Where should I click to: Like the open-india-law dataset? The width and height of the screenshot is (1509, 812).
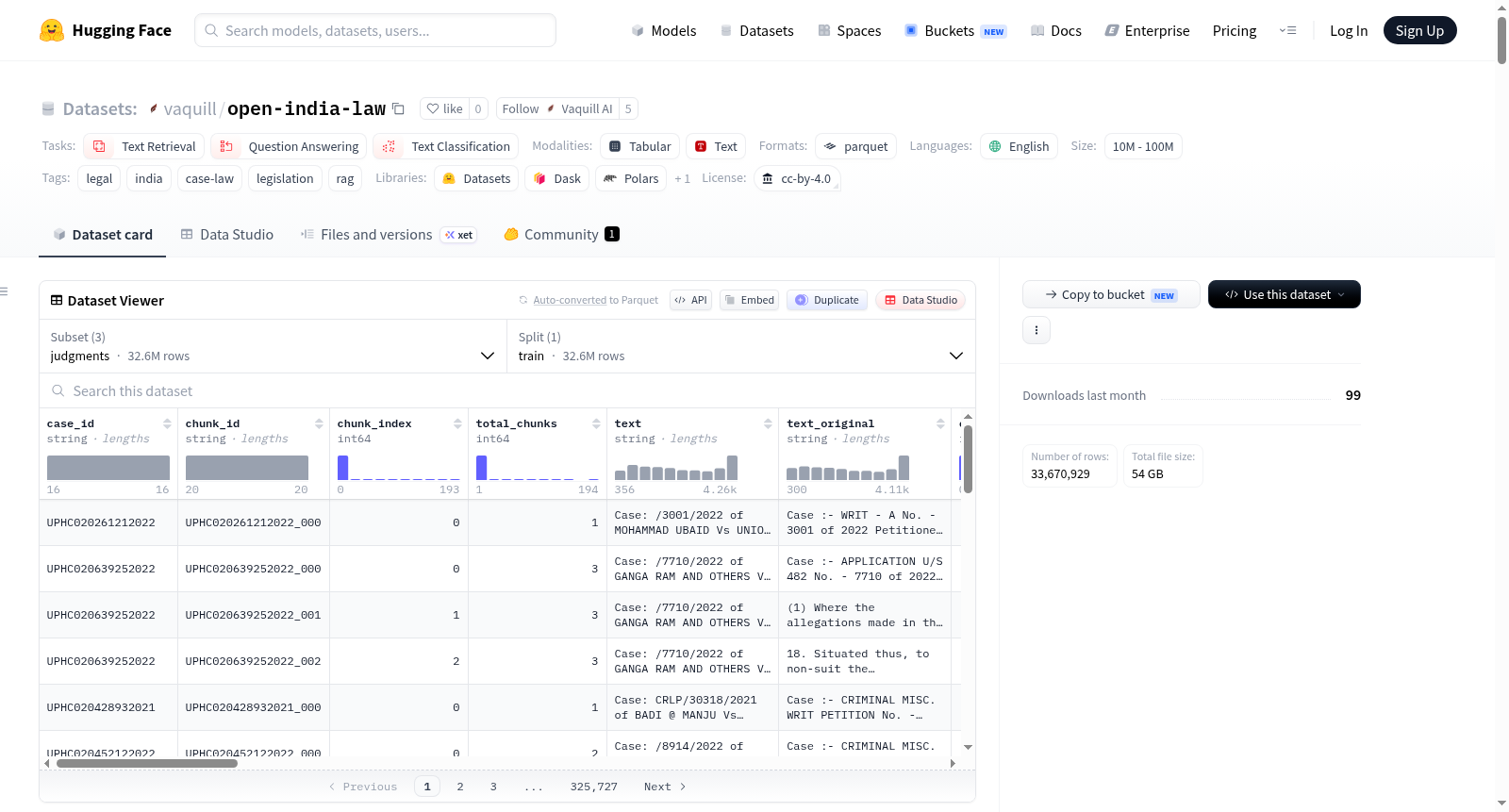pos(444,108)
